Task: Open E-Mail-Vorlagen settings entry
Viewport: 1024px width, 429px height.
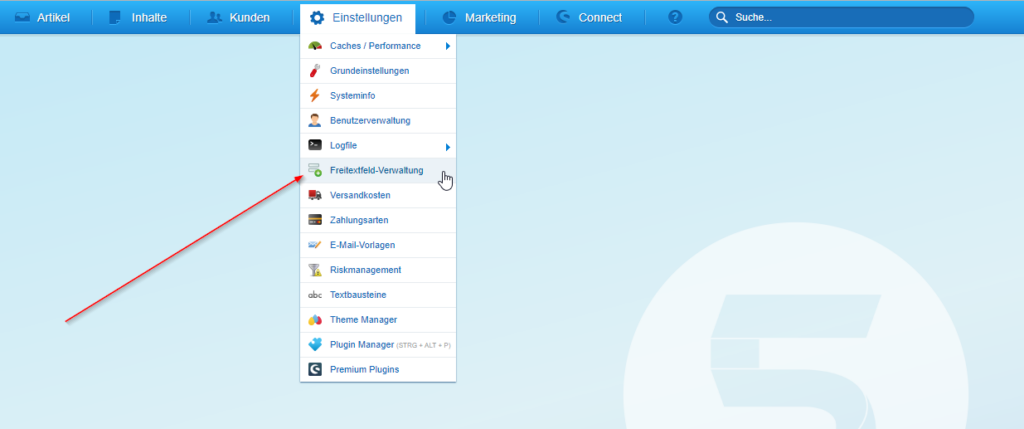Action: point(364,245)
